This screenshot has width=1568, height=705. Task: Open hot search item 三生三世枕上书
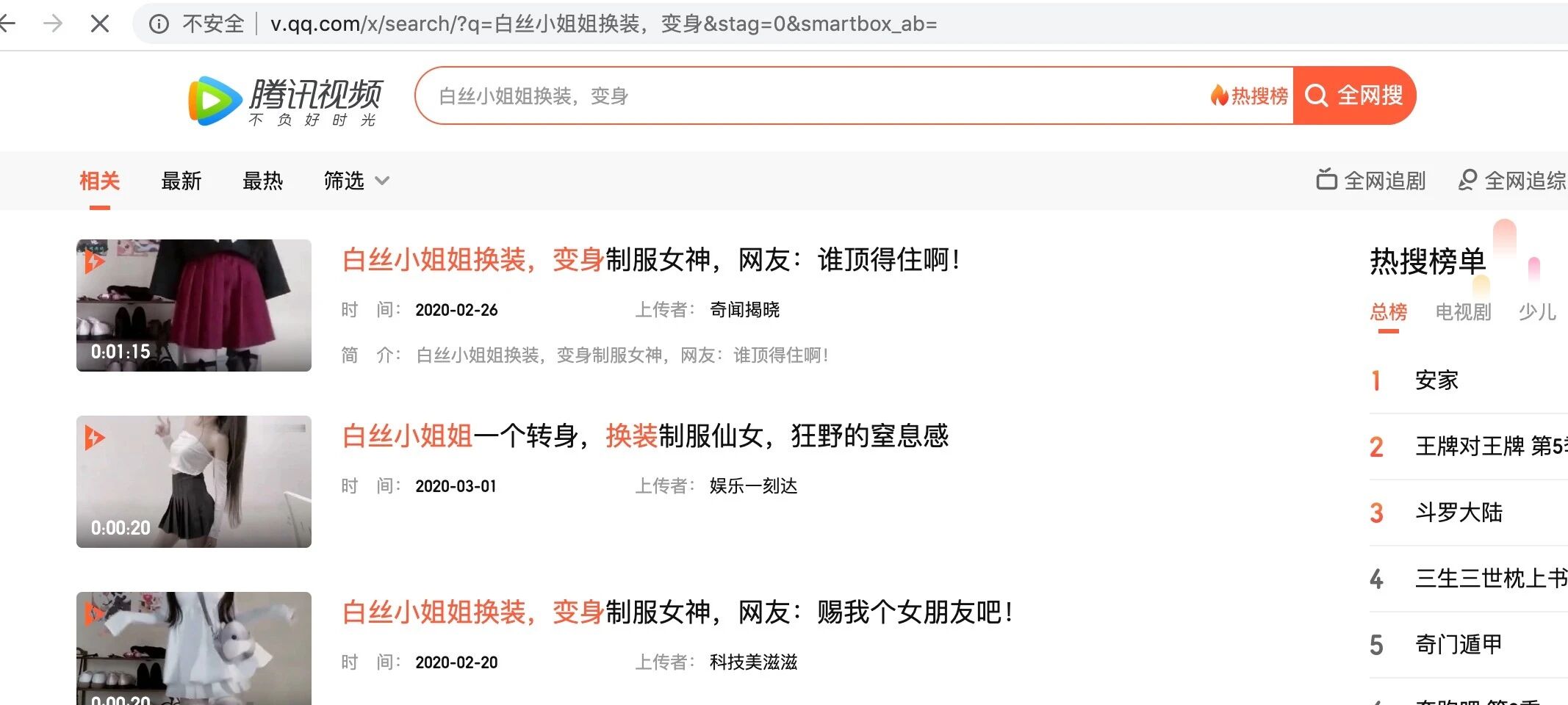pyautogui.click(x=1492, y=579)
